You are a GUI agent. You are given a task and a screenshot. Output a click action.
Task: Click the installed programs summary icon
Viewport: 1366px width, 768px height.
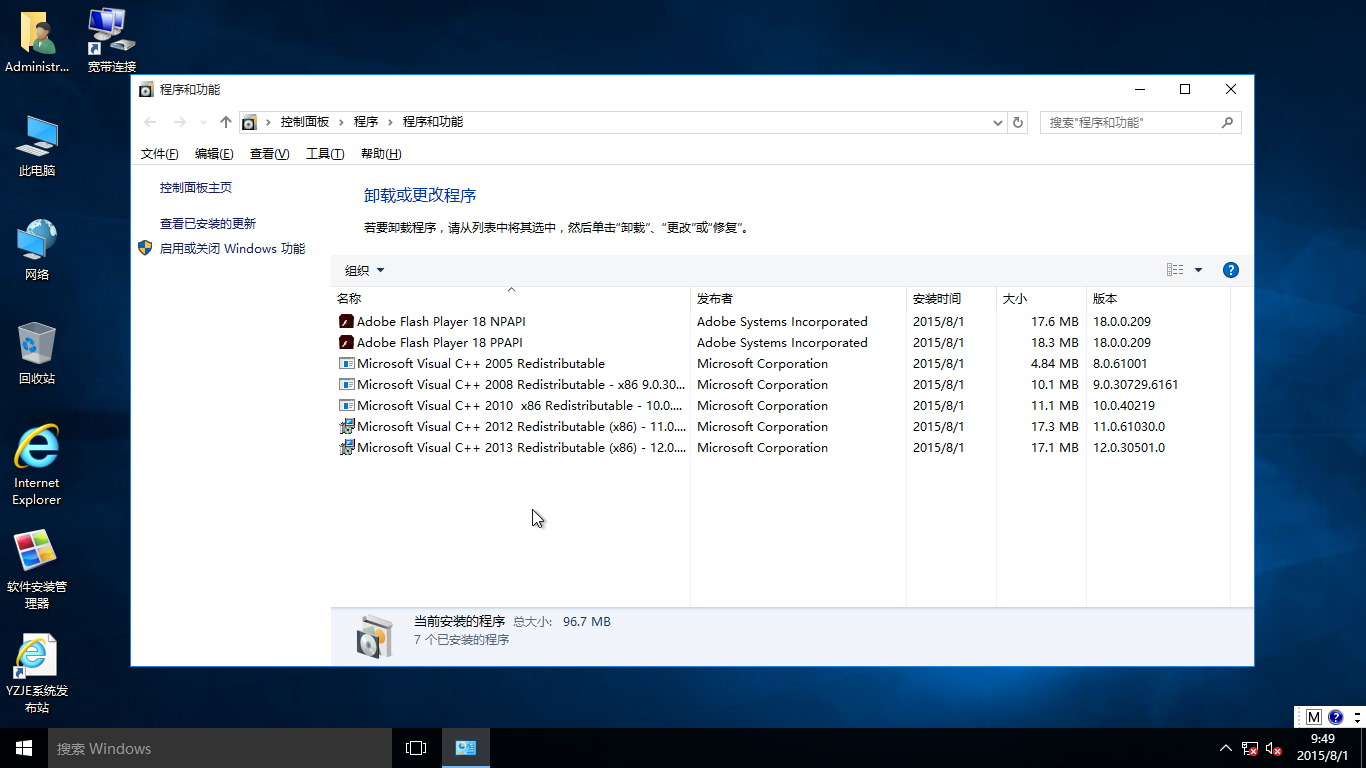point(375,635)
